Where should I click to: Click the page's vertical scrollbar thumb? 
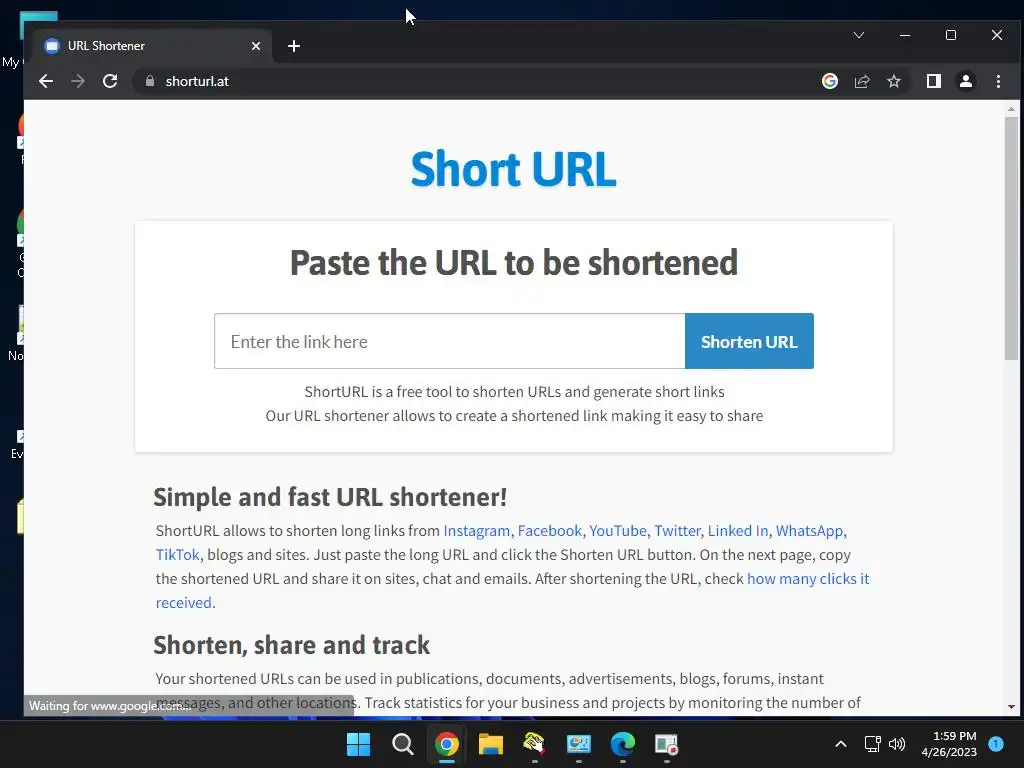click(1011, 238)
